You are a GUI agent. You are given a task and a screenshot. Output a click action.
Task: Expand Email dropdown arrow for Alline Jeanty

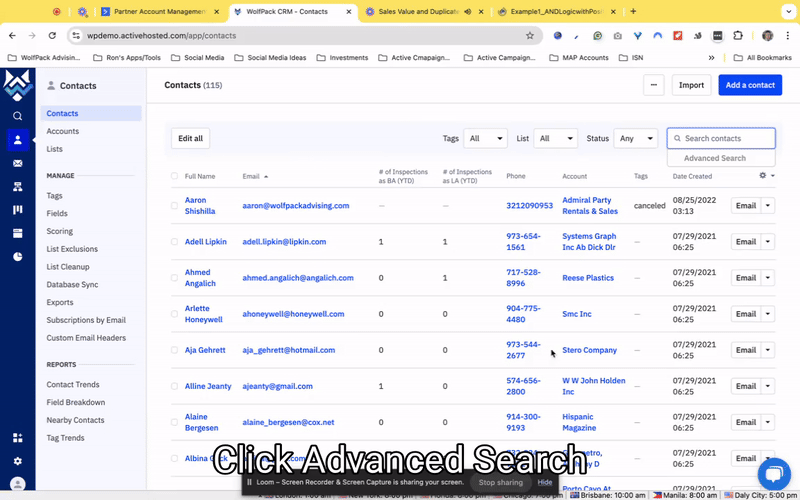[x=768, y=386]
